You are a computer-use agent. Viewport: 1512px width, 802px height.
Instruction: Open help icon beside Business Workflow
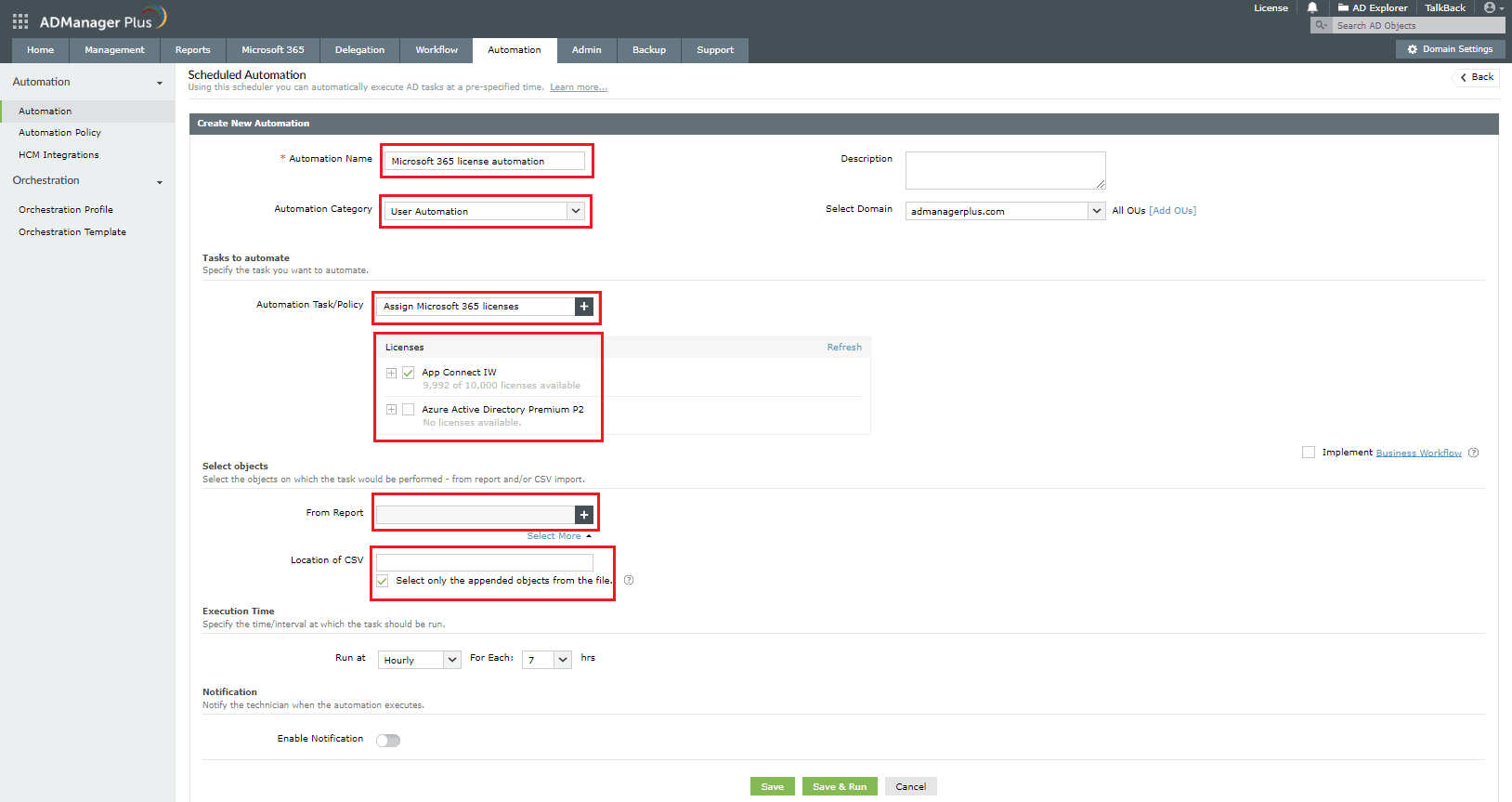(x=1473, y=453)
